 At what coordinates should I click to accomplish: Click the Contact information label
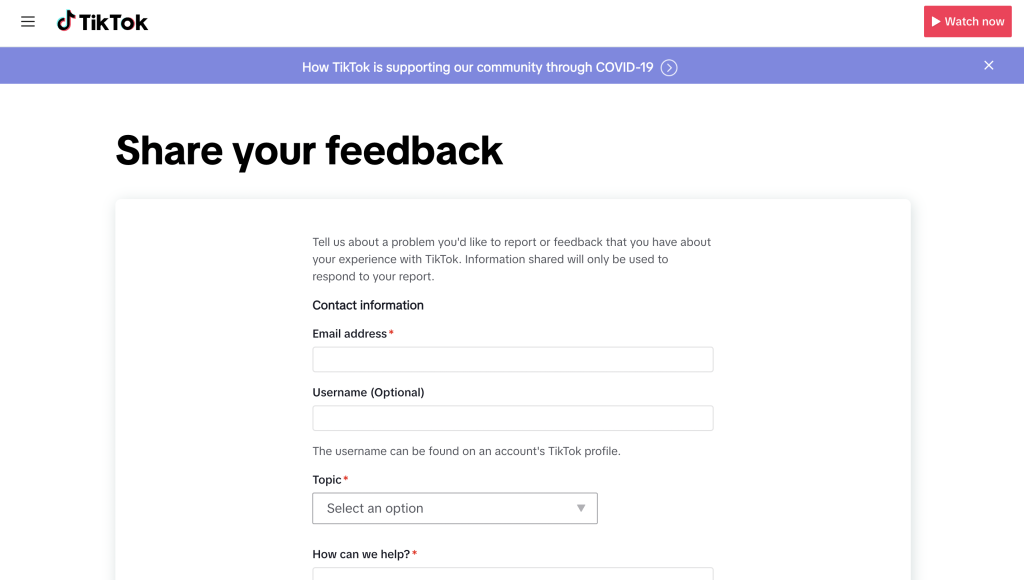(368, 305)
